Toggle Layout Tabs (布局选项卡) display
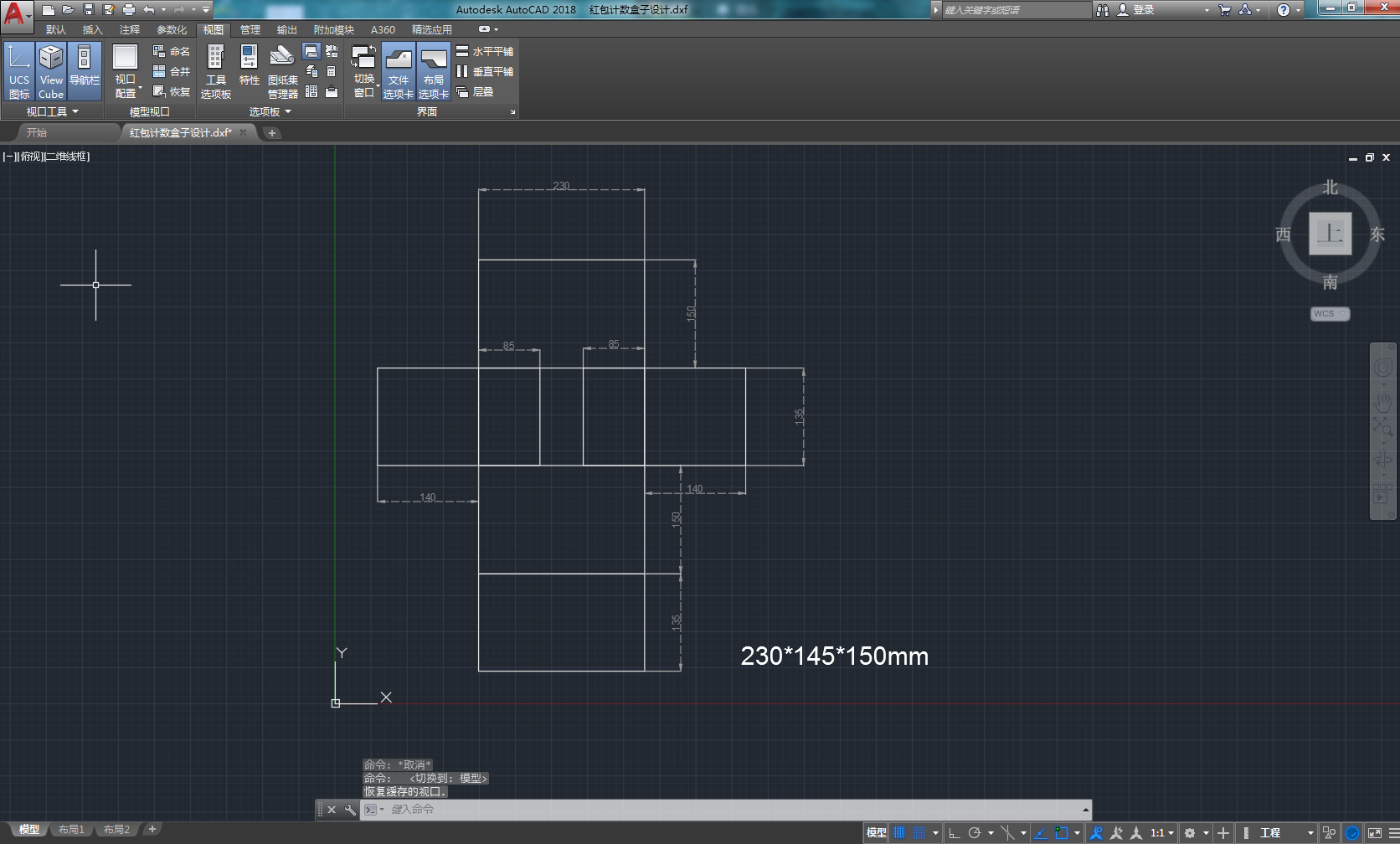 [x=434, y=72]
